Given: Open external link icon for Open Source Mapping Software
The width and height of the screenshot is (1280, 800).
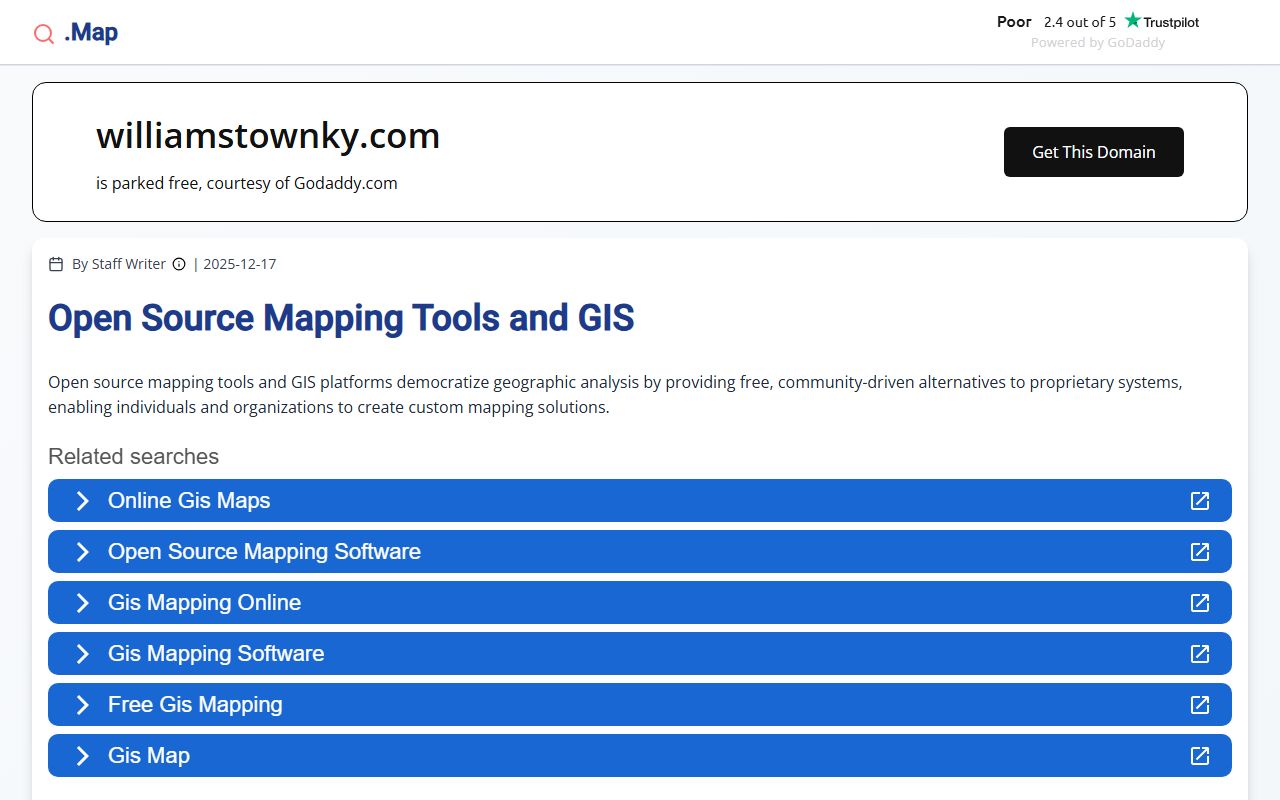Looking at the screenshot, I should [1200, 551].
